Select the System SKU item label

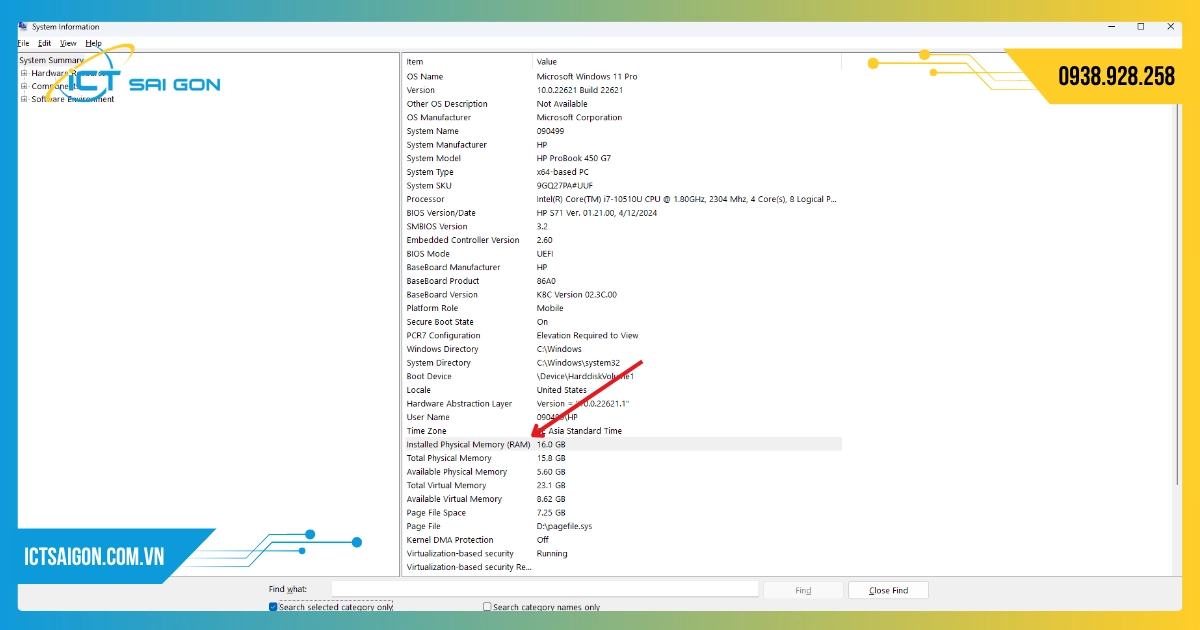(x=428, y=186)
